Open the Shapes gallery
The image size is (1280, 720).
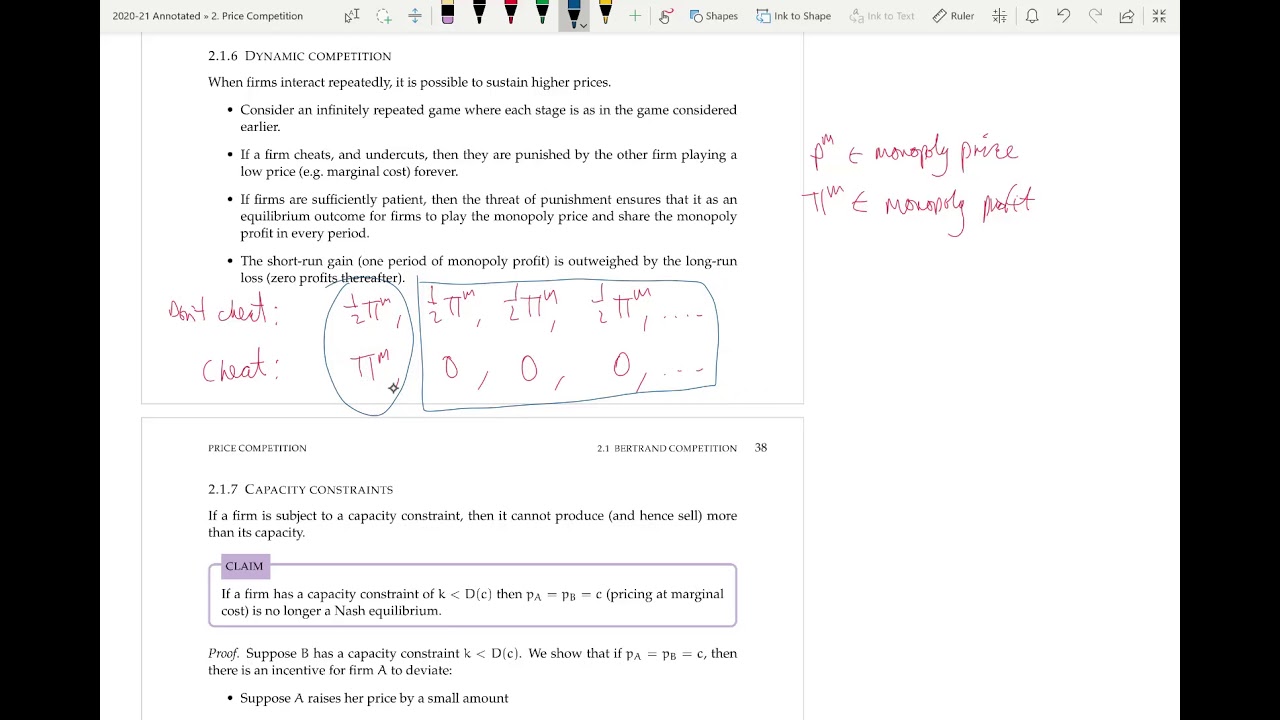[713, 16]
